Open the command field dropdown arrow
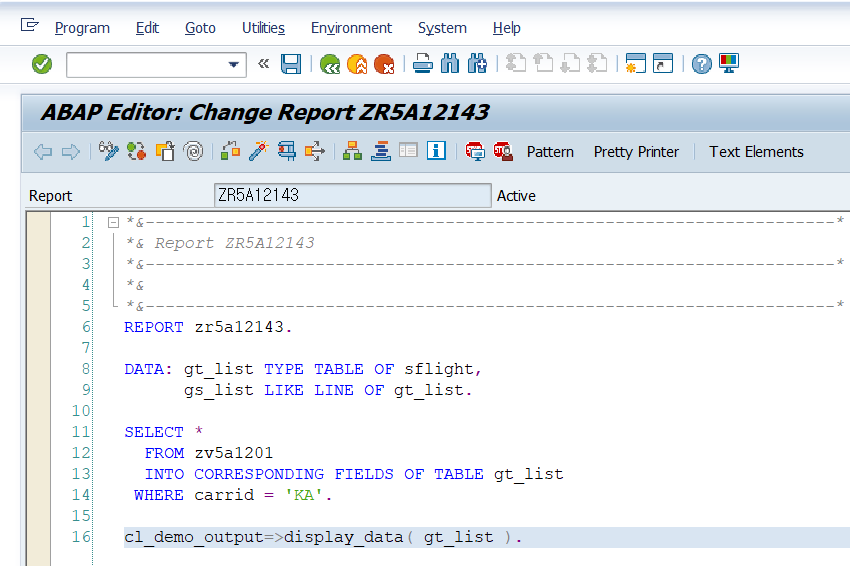The width and height of the screenshot is (850, 566). [x=234, y=65]
